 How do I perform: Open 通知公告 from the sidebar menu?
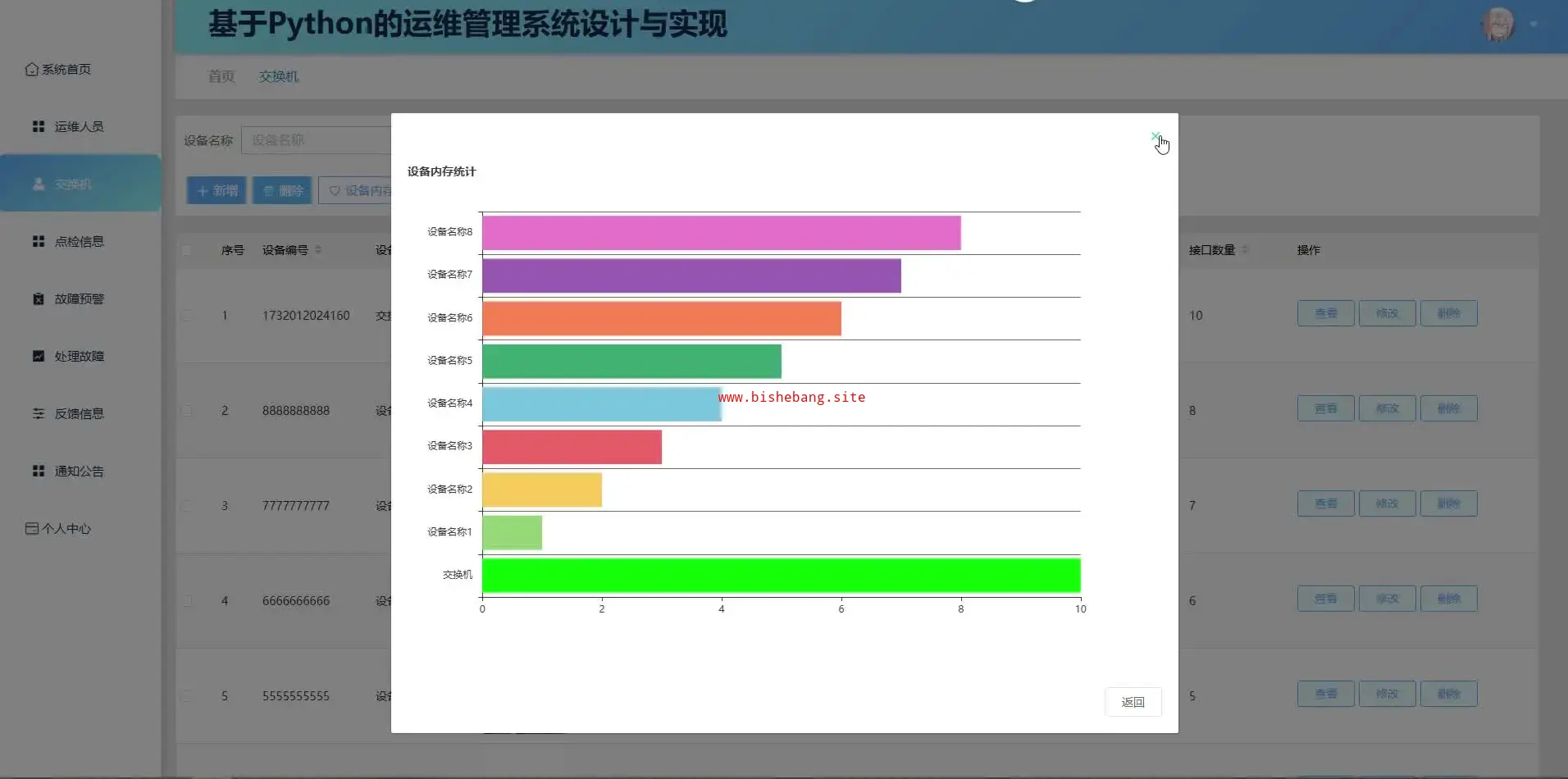tap(80, 471)
